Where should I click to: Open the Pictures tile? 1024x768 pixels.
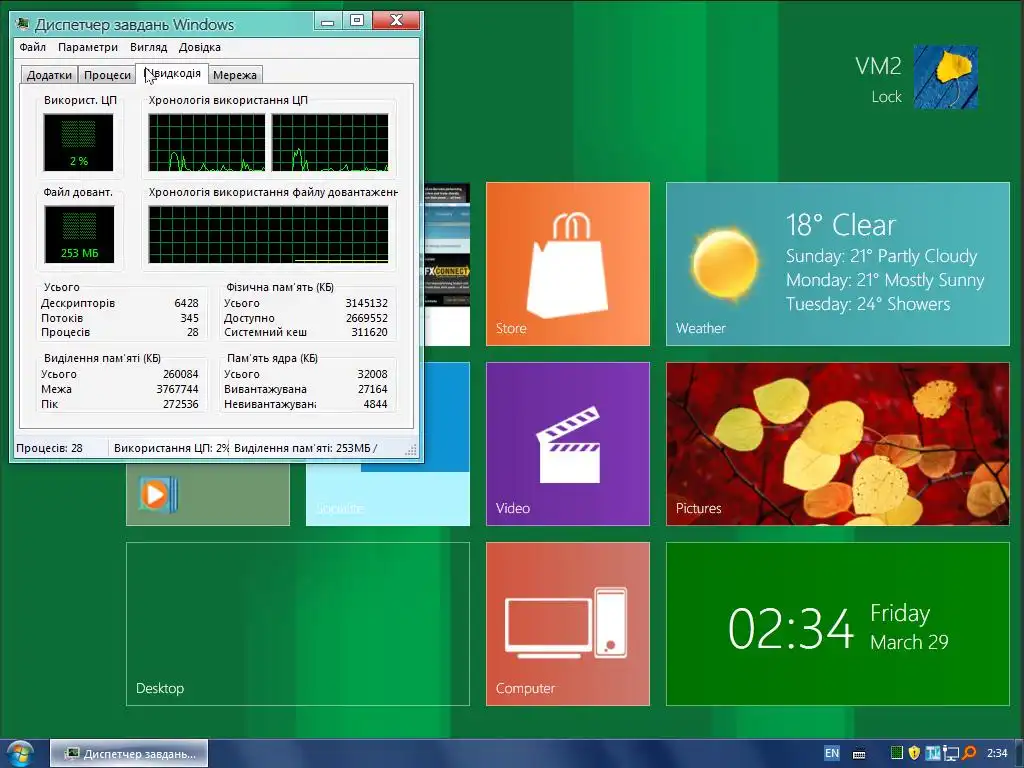(x=838, y=443)
